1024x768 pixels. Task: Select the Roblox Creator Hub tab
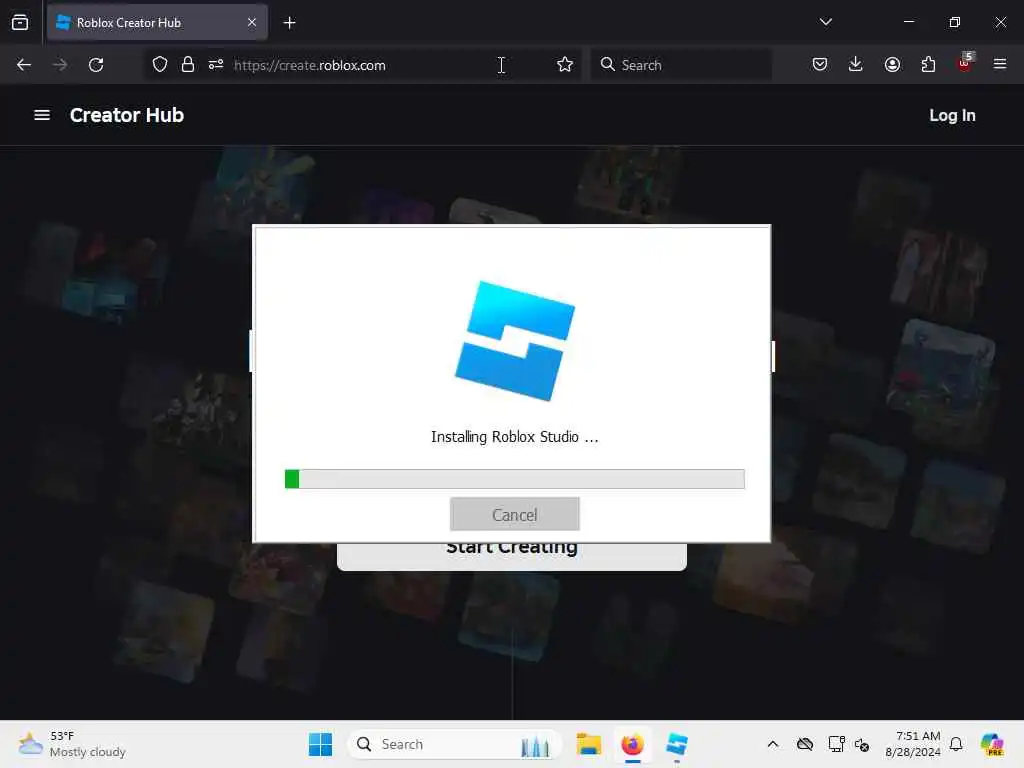coord(157,23)
